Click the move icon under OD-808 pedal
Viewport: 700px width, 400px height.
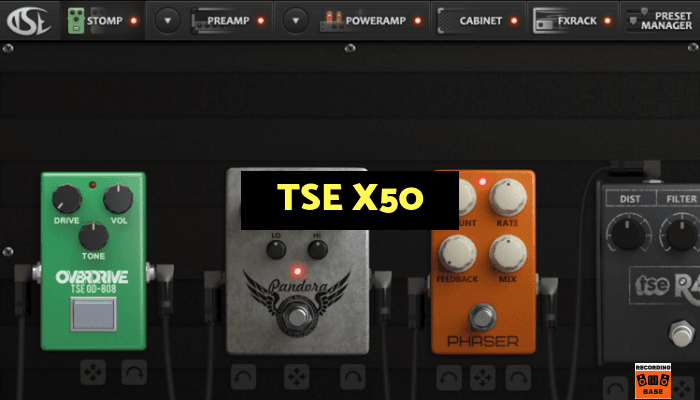point(93,373)
